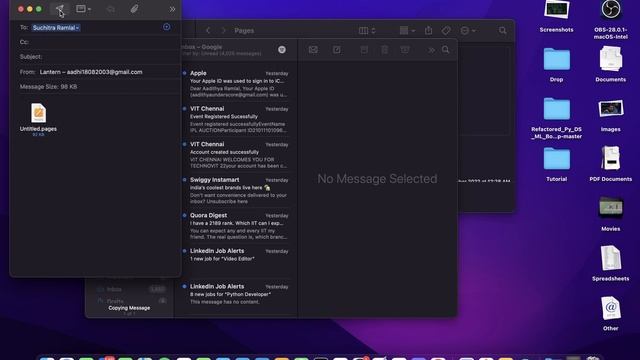Expand compose toolbar overflow chevrons

click(x=172, y=9)
